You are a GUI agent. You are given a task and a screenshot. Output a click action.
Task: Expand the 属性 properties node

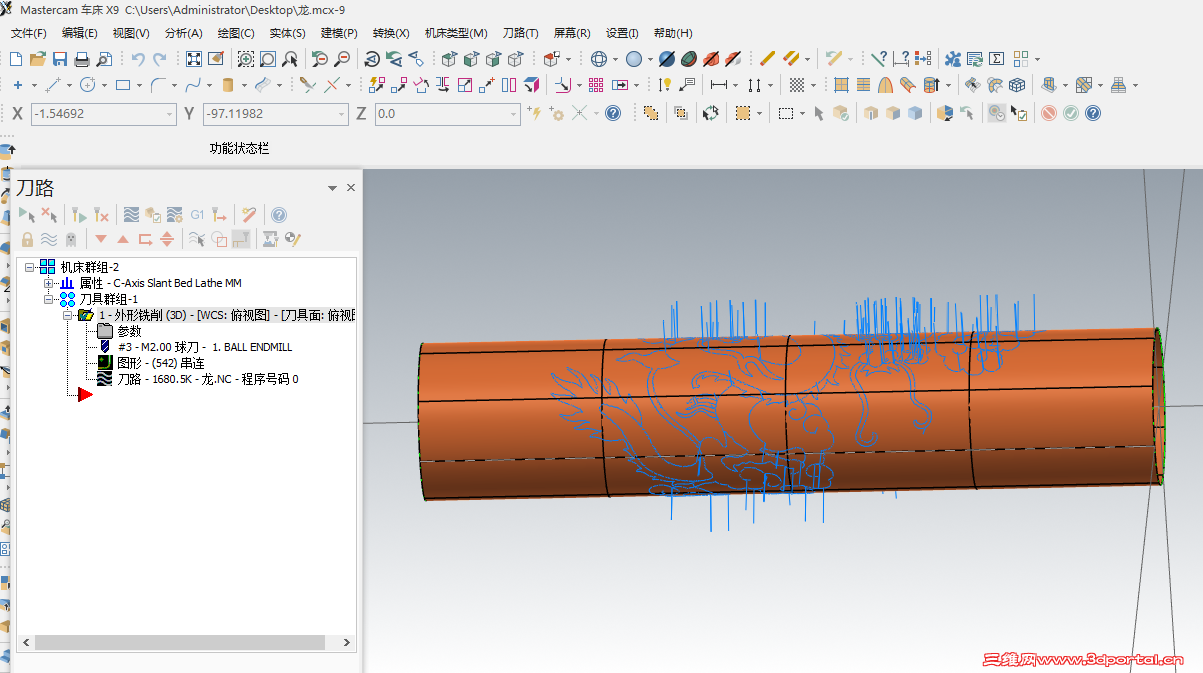(x=49, y=283)
